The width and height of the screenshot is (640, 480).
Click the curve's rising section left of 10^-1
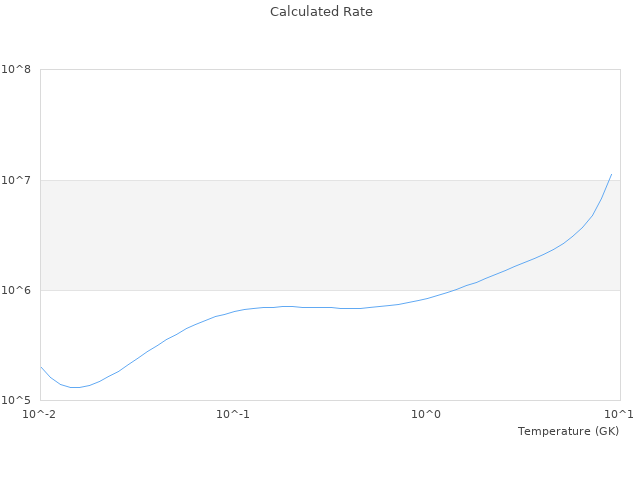[150, 348]
